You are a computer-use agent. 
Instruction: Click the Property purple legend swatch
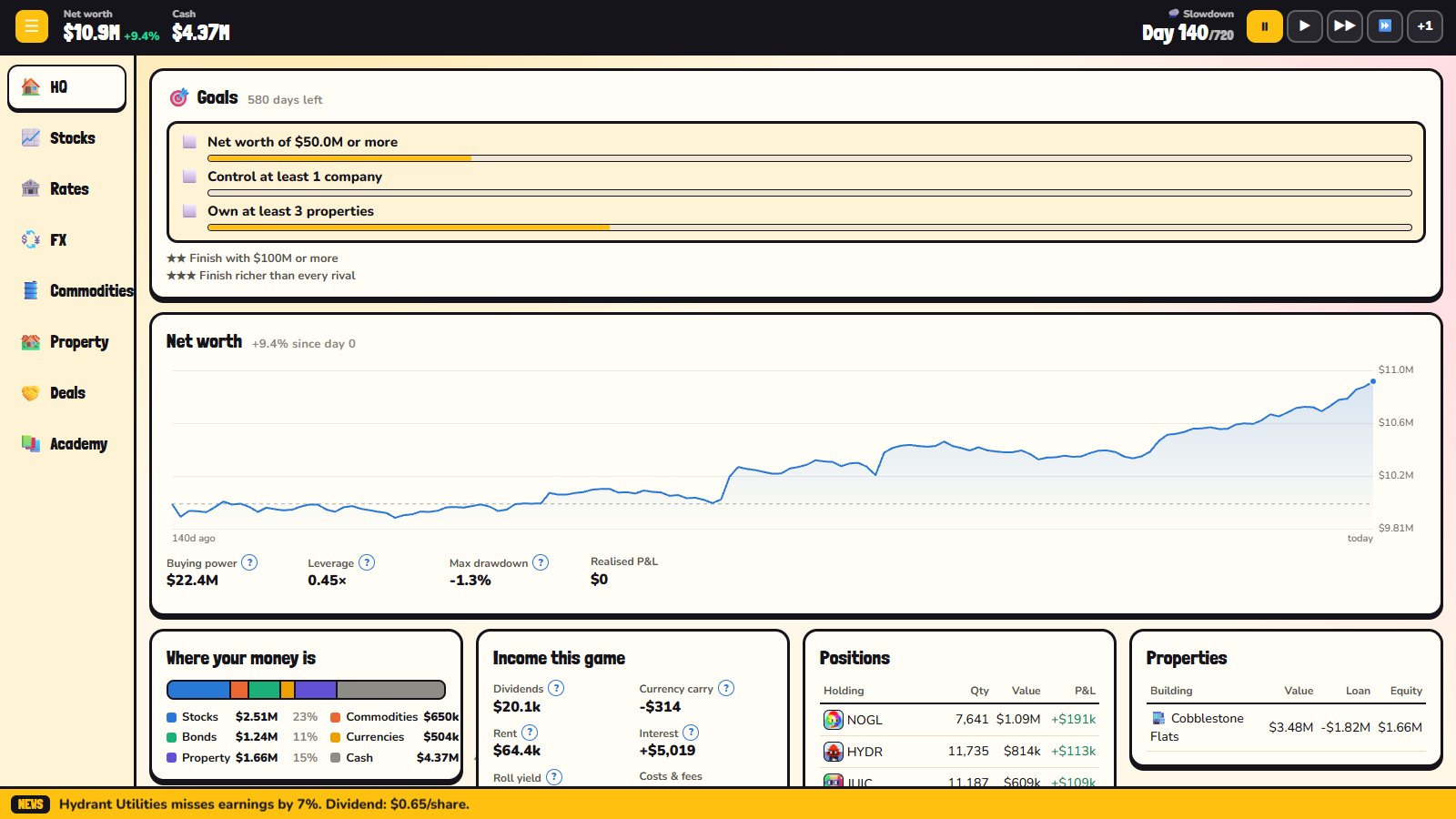(x=171, y=758)
